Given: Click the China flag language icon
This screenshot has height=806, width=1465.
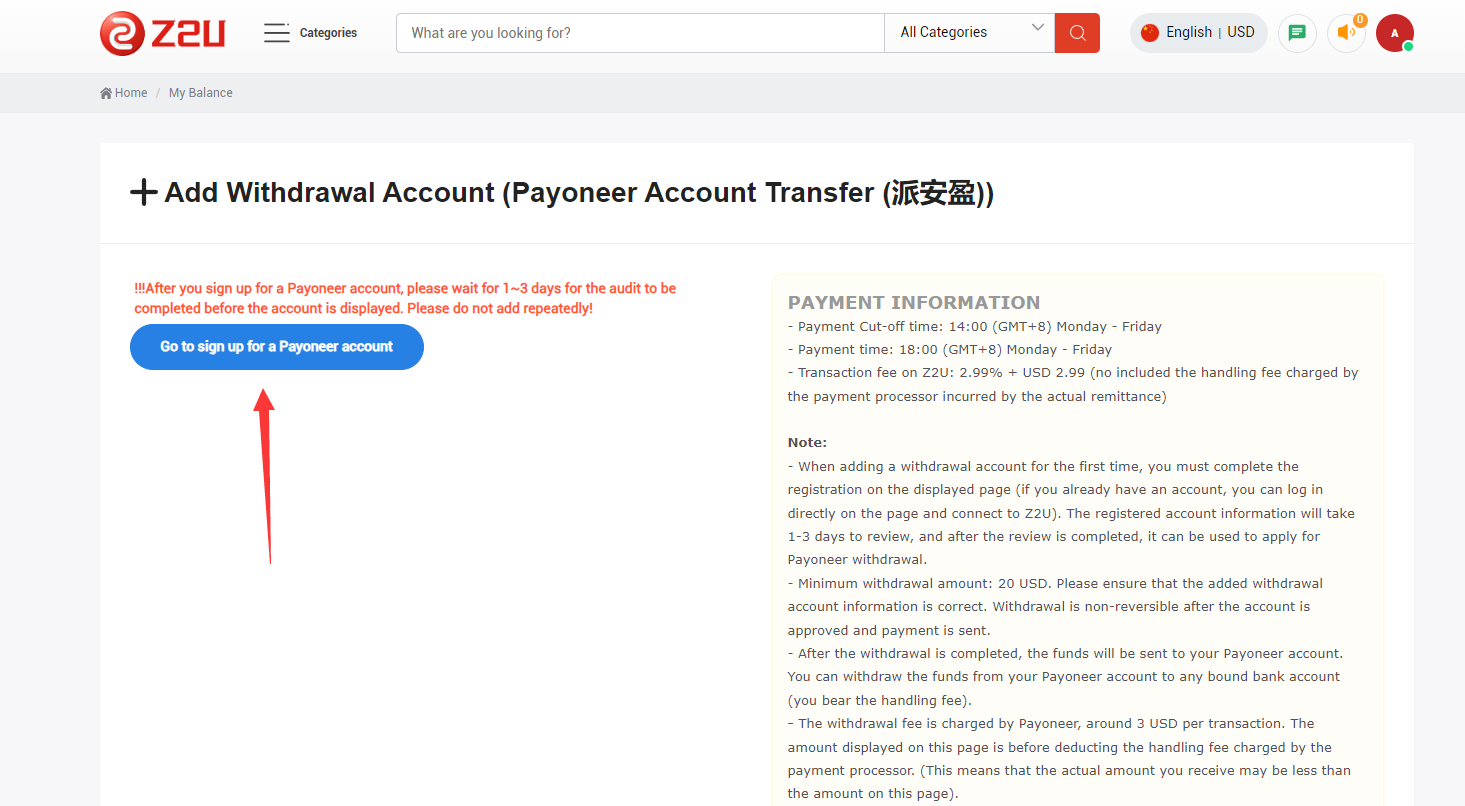Looking at the screenshot, I should click(x=1150, y=32).
